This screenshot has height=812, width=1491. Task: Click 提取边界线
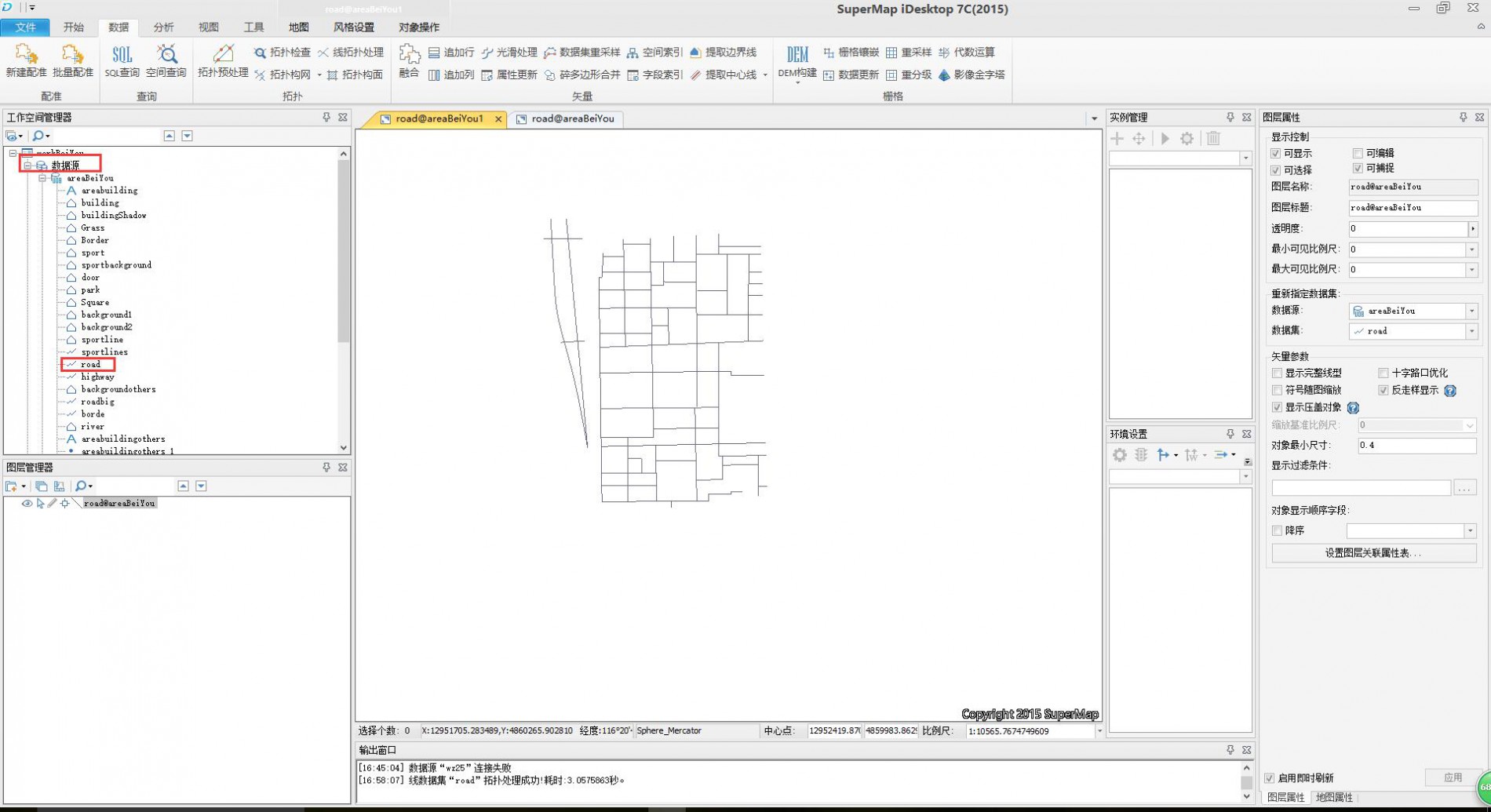(x=723, y=53)
